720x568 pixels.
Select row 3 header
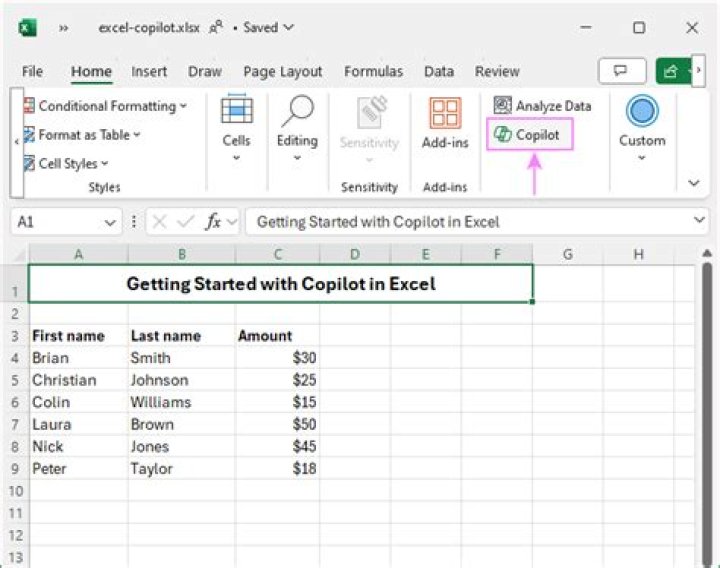tap(15, 336)
